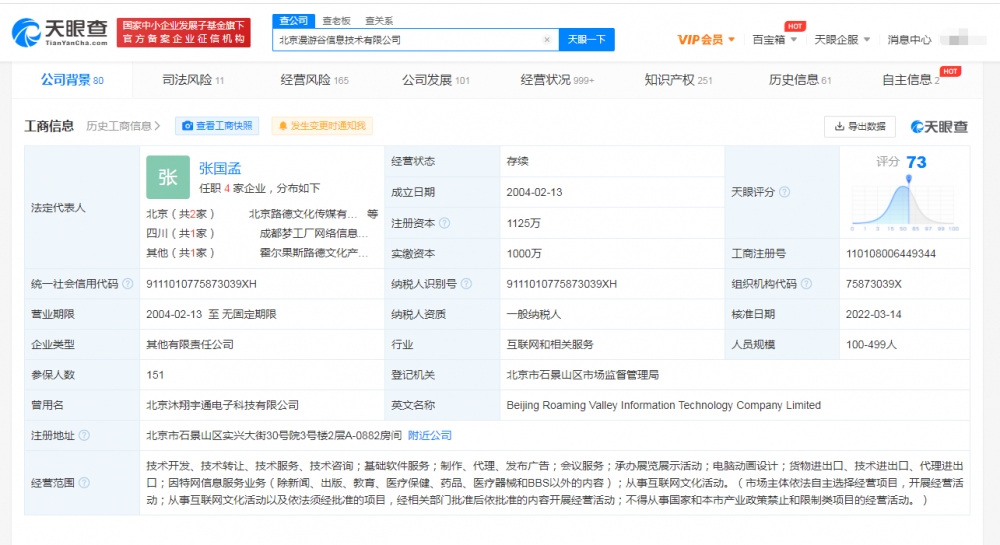The height and width of the screenshot is (545, 1000).
Task: Click taxpayer qualification 一般纳税人
Action: pyautogui.click(x=533, y=314)
